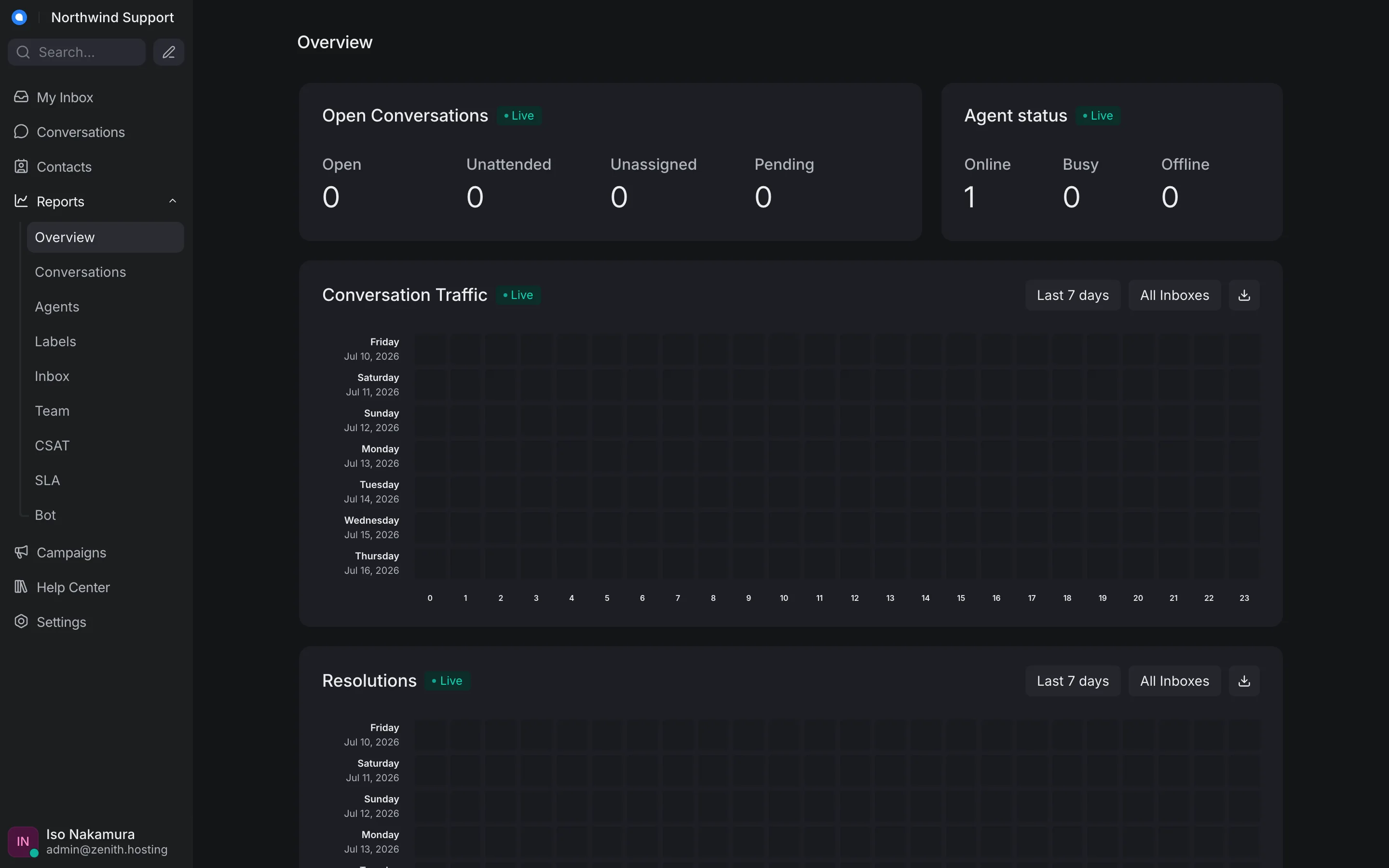Collapse the Reports menu chevron
The image size is (1389, 868).
coord(173,201)
